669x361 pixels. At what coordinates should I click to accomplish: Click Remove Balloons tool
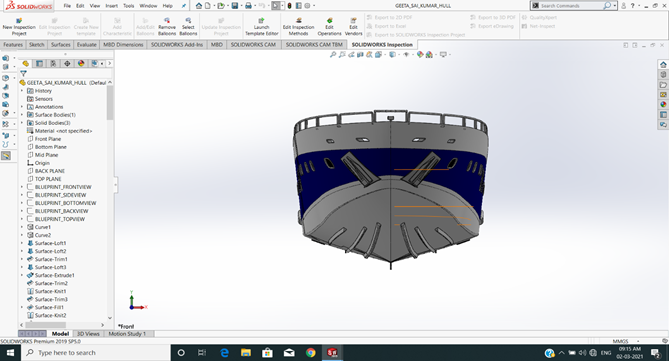(167, 26)
